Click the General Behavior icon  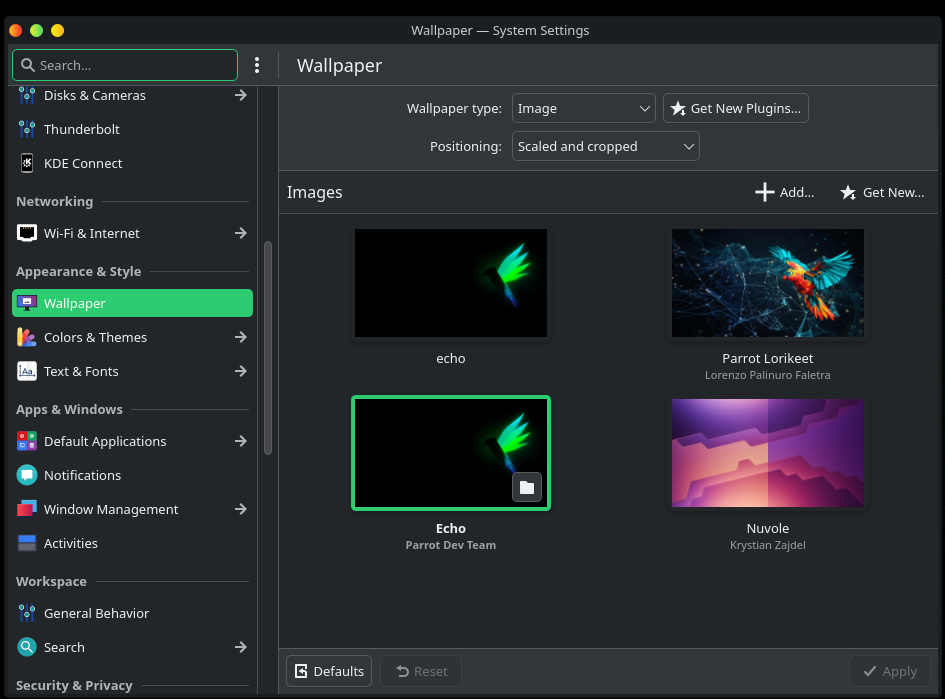click(27, 613)
